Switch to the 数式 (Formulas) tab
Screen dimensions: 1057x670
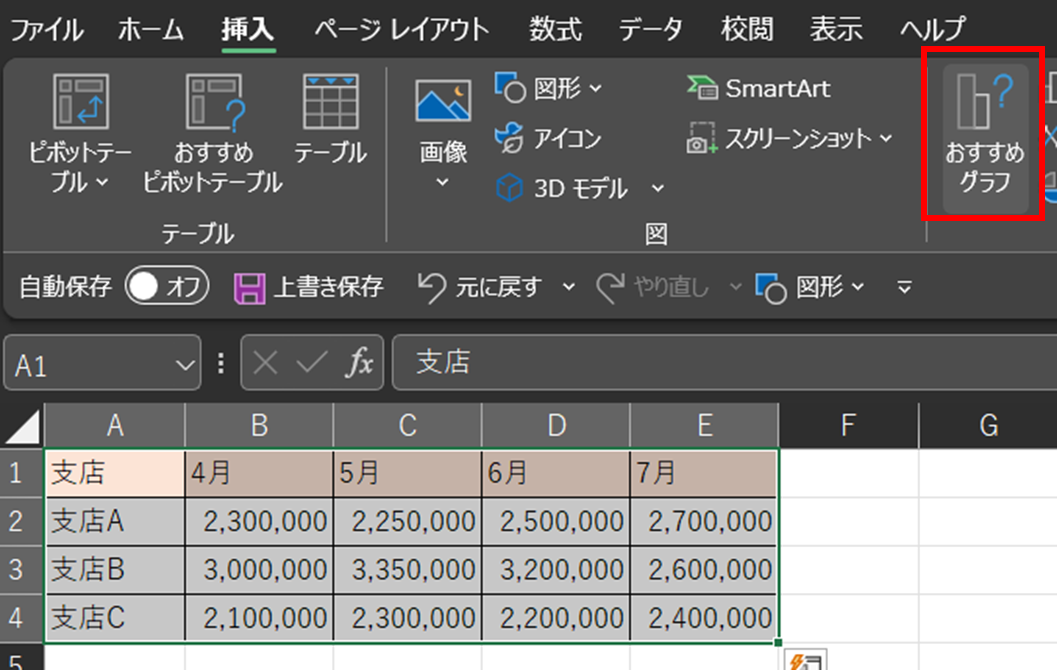pyautogui.click(x=555, y=30)
